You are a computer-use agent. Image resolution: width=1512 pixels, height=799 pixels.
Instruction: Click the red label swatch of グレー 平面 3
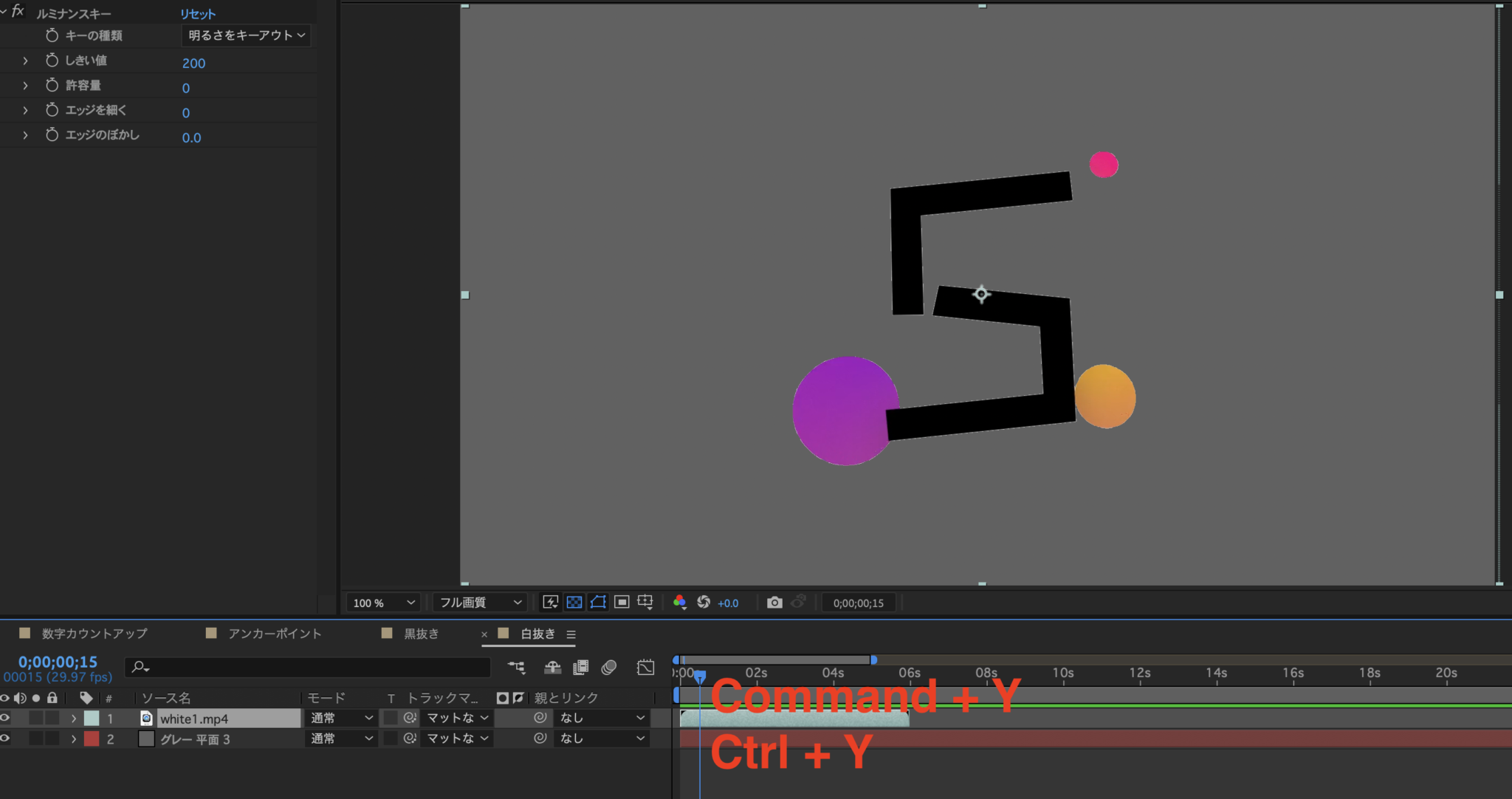(x=92, y=738)
